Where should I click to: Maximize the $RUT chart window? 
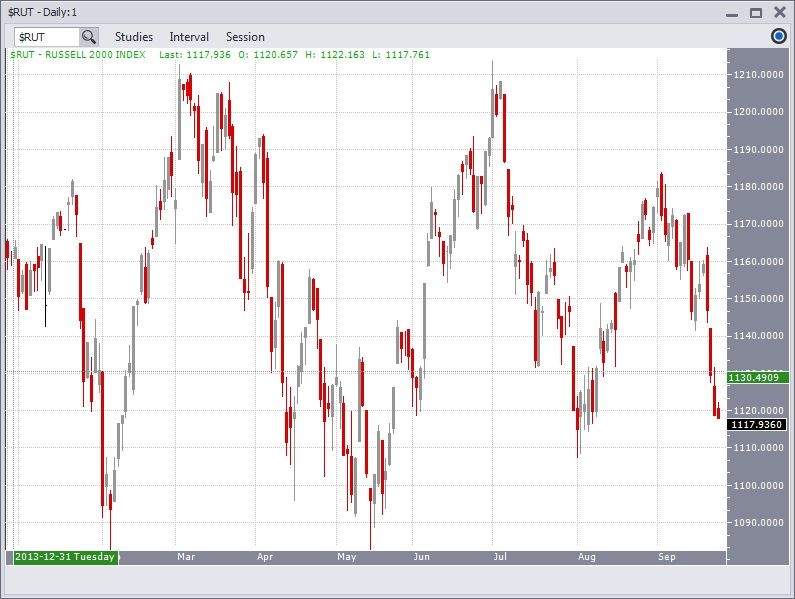[x=756, y=13]
